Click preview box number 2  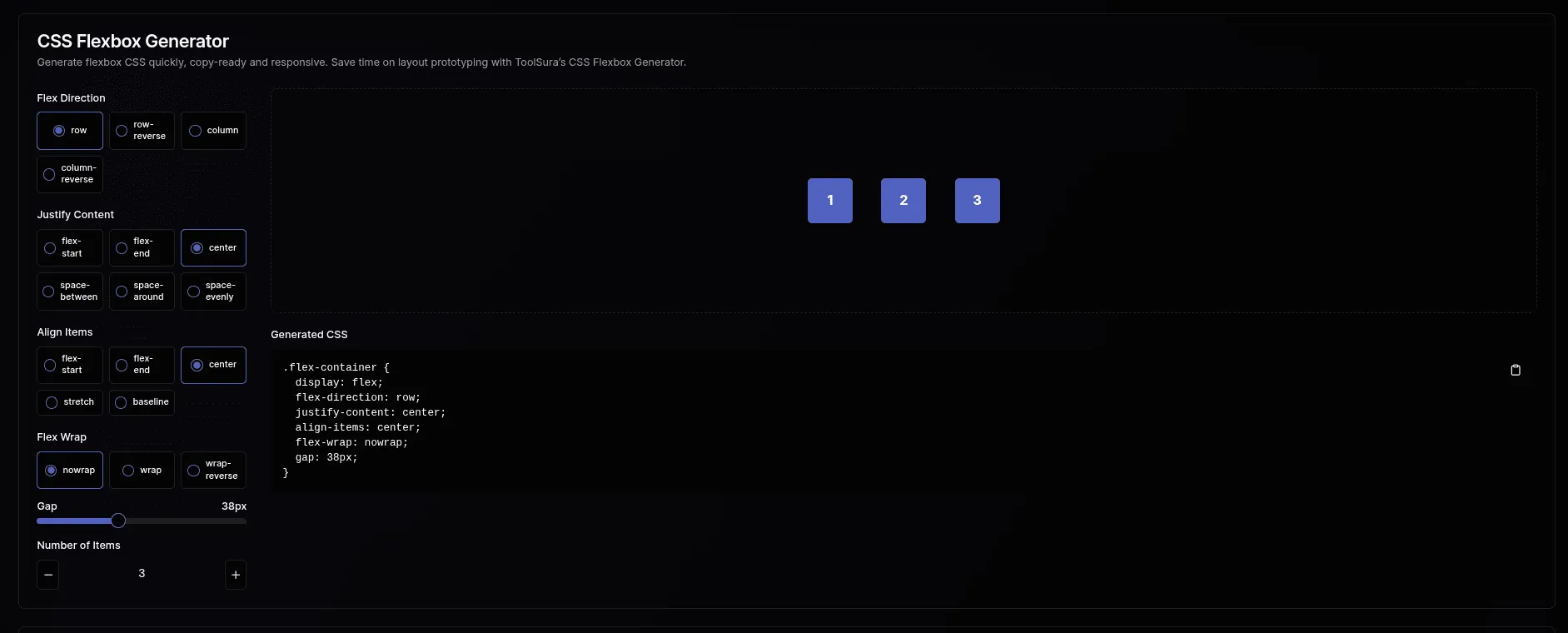click(x=903, y=201)
